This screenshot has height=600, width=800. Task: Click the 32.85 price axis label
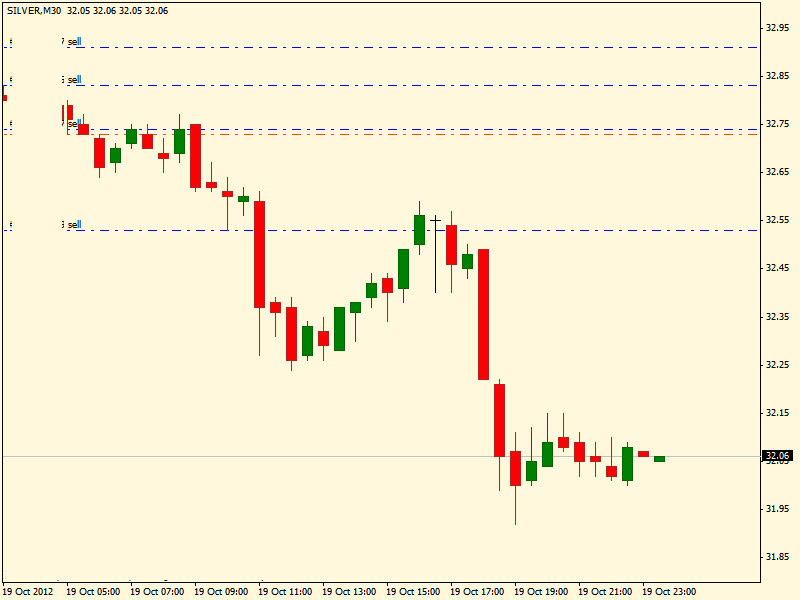[x=777, y=76]
